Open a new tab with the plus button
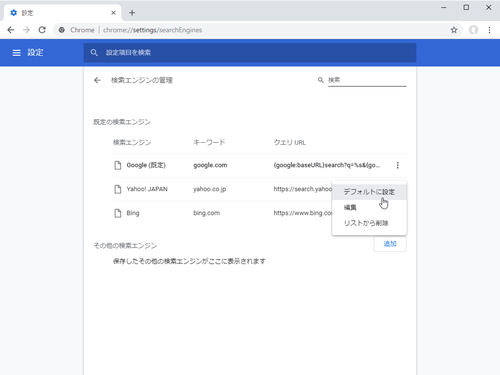 tap(132, 13)
